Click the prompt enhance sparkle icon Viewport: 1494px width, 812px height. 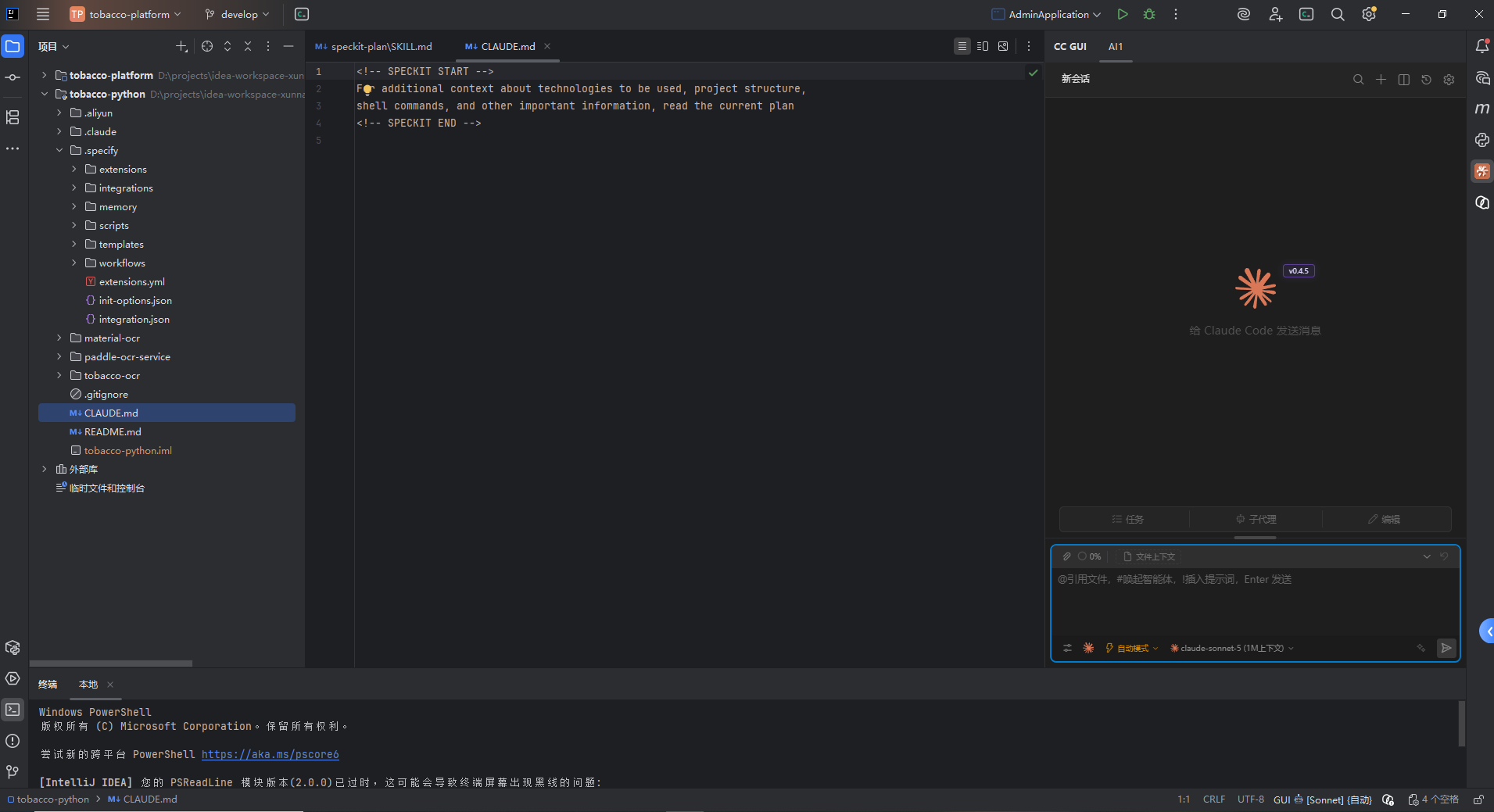point(1421,648)
